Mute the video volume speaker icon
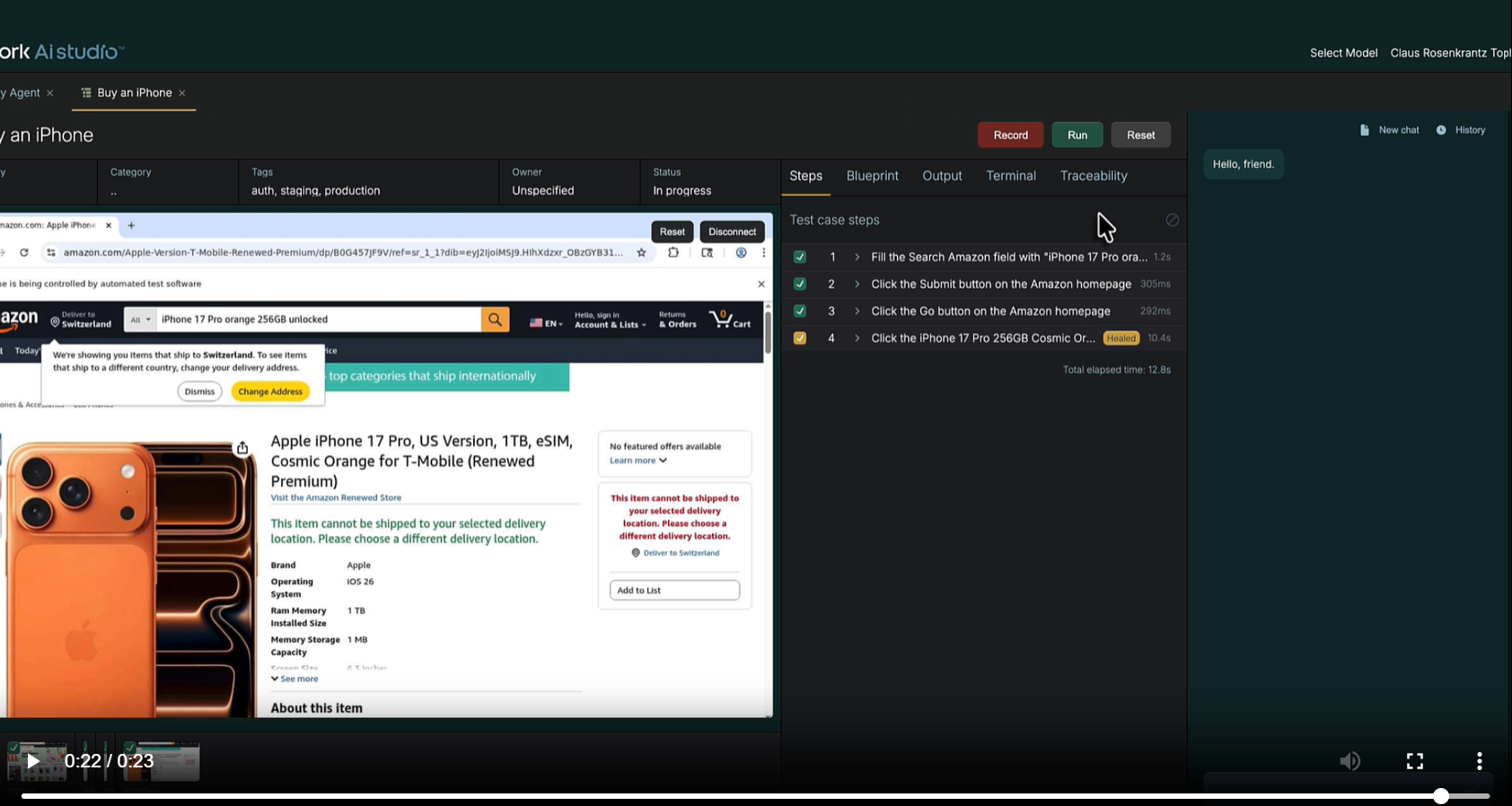The height and width of the screenshot is (806, 1512). 1349,761
